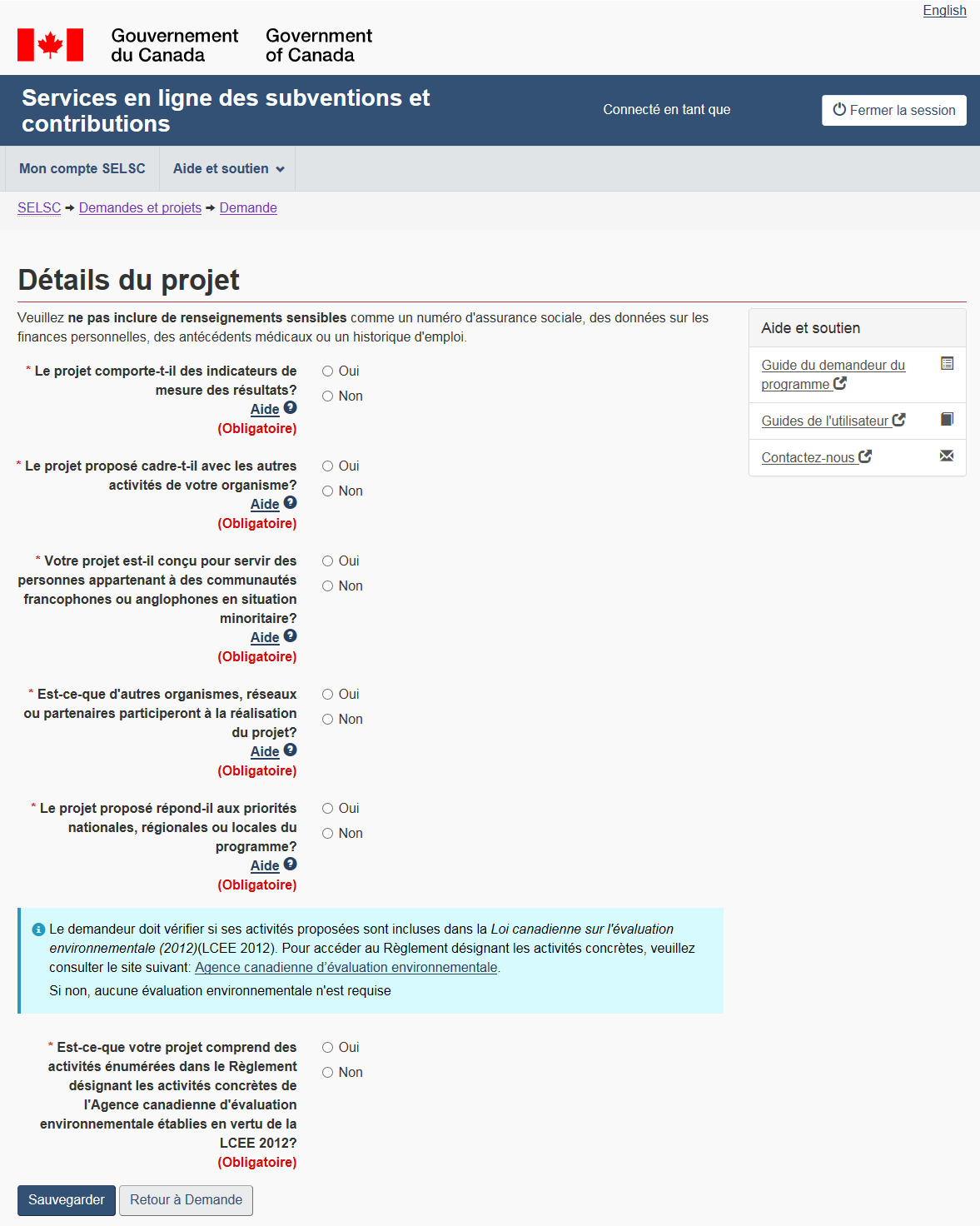The height and width of the screenshot is (1226, 980).
Task: Click help icon for program priorities question
Action: 290,864
